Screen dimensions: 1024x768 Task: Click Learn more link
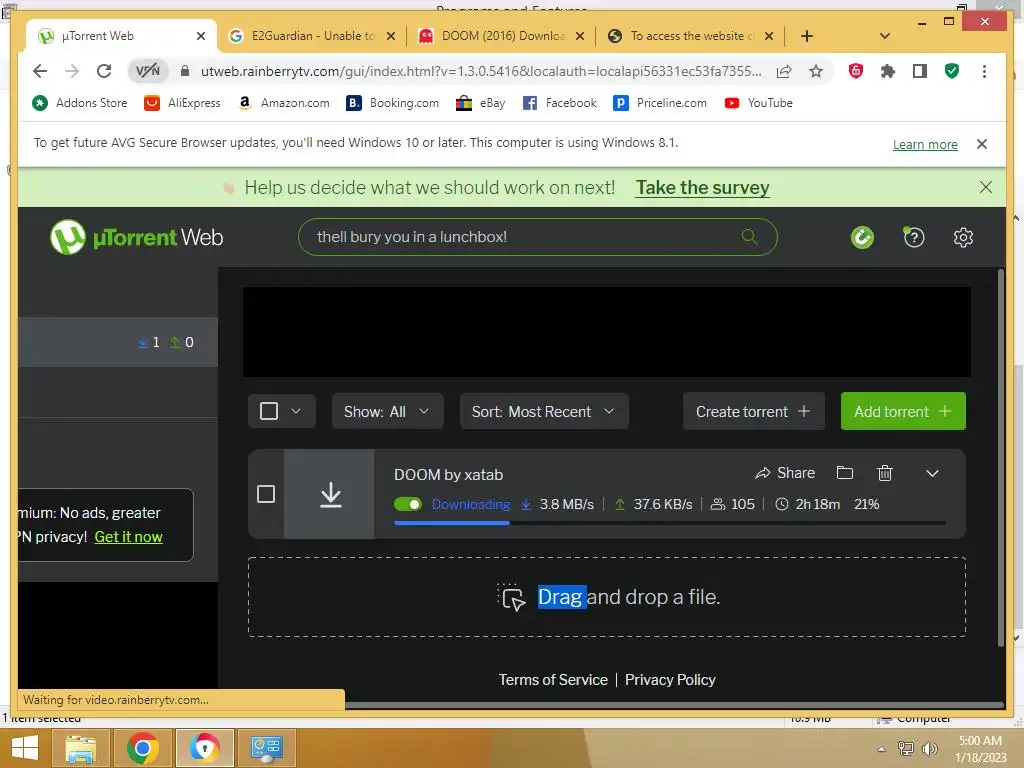tap(925, 144)
